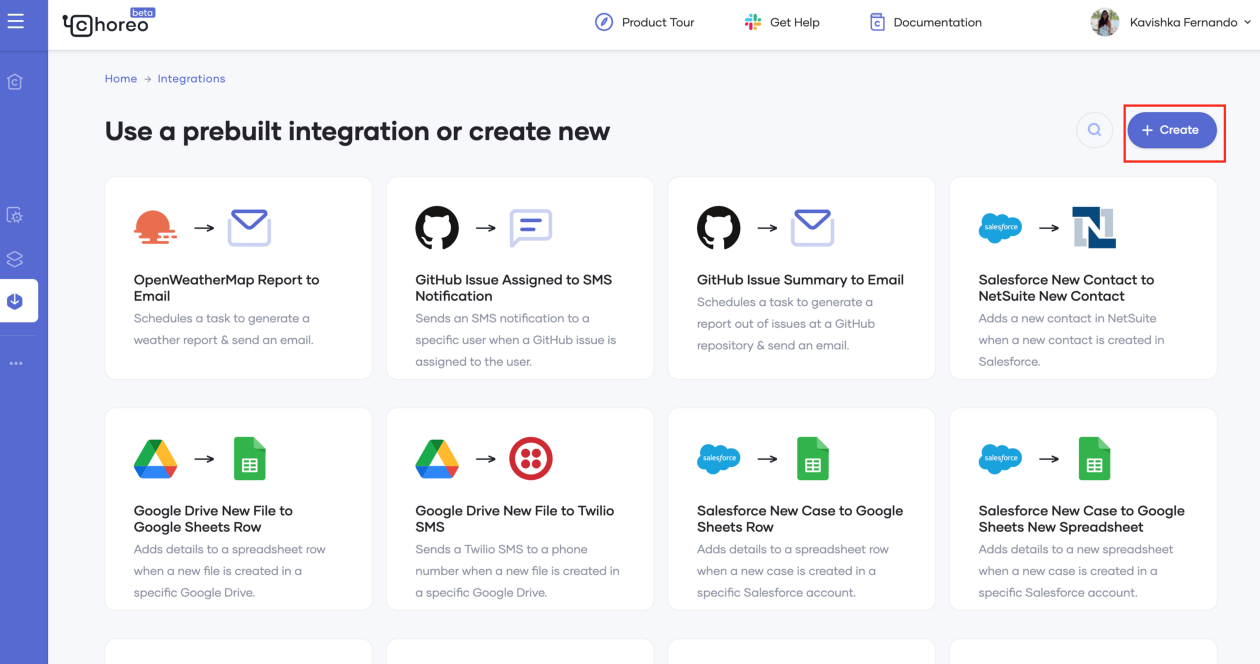Click Salesforce icon in Sheets Row card

(719, 459)
